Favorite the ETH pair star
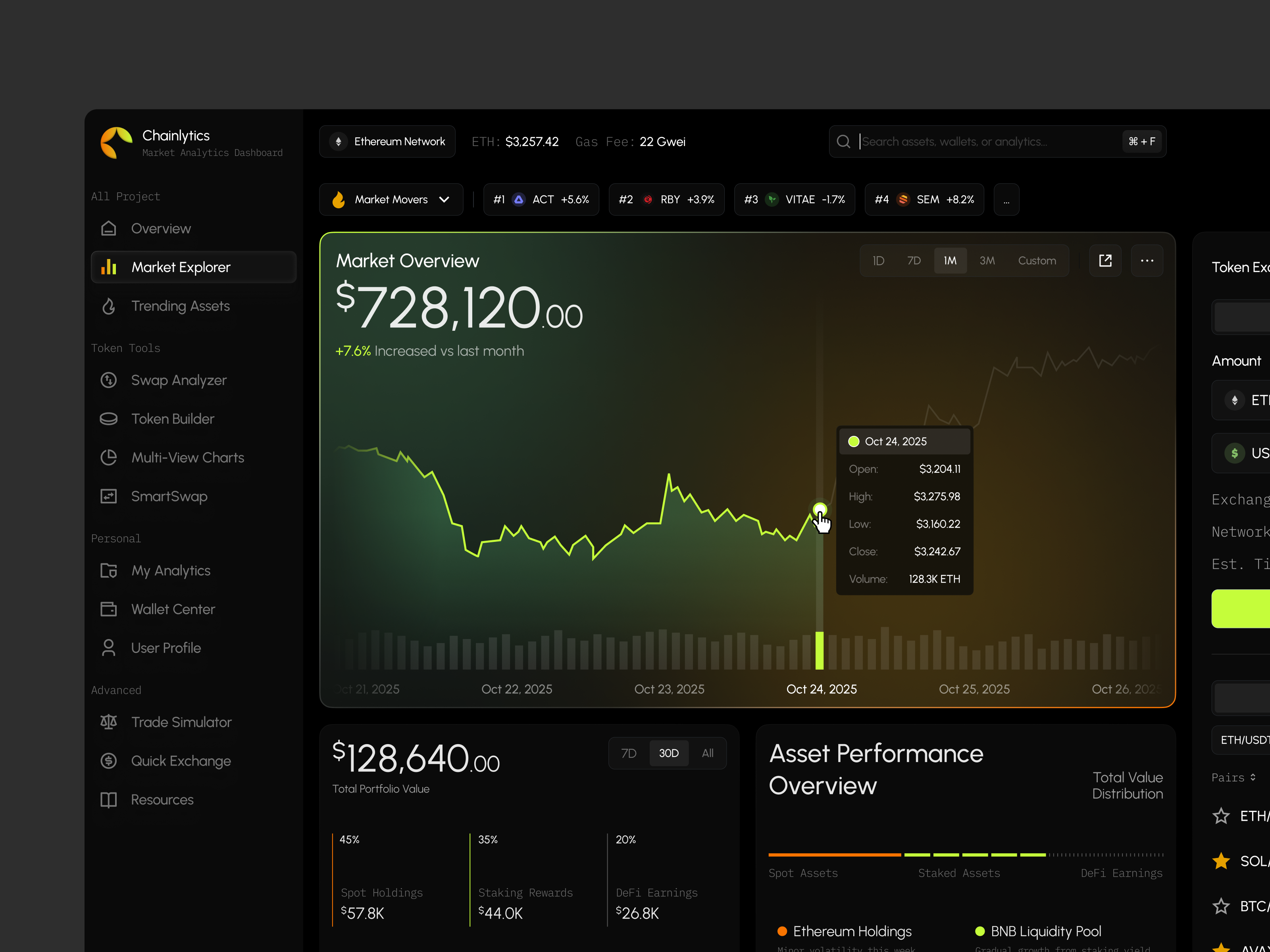The height and width of the screenshot is (952, 1270). pos(1221,816)
